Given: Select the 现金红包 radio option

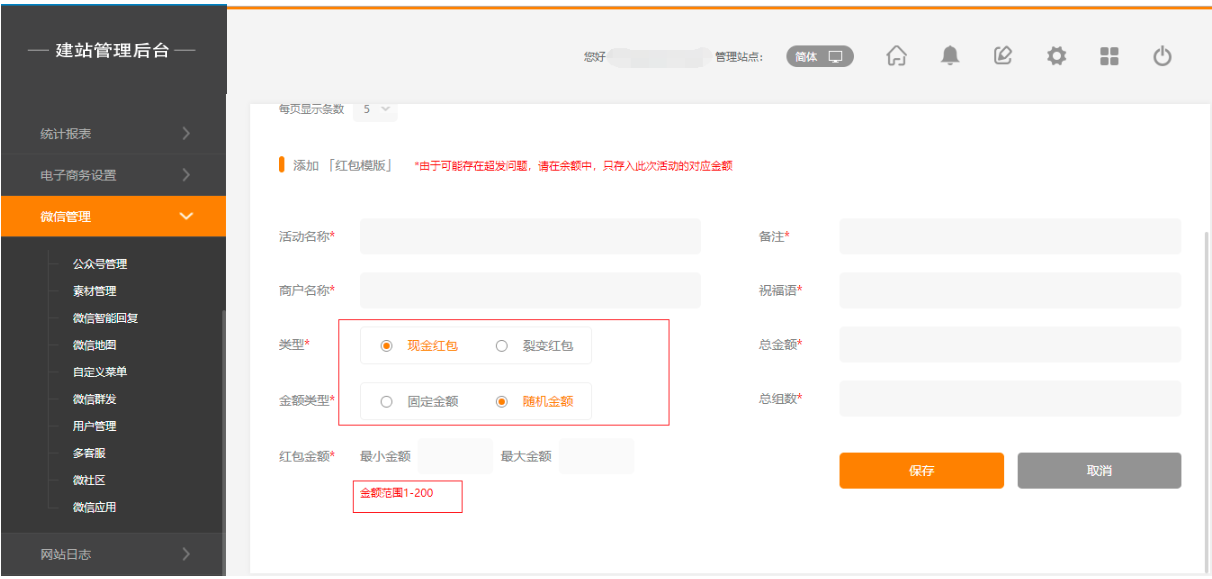Looking at the screenshot, I should tap(386, 346).
